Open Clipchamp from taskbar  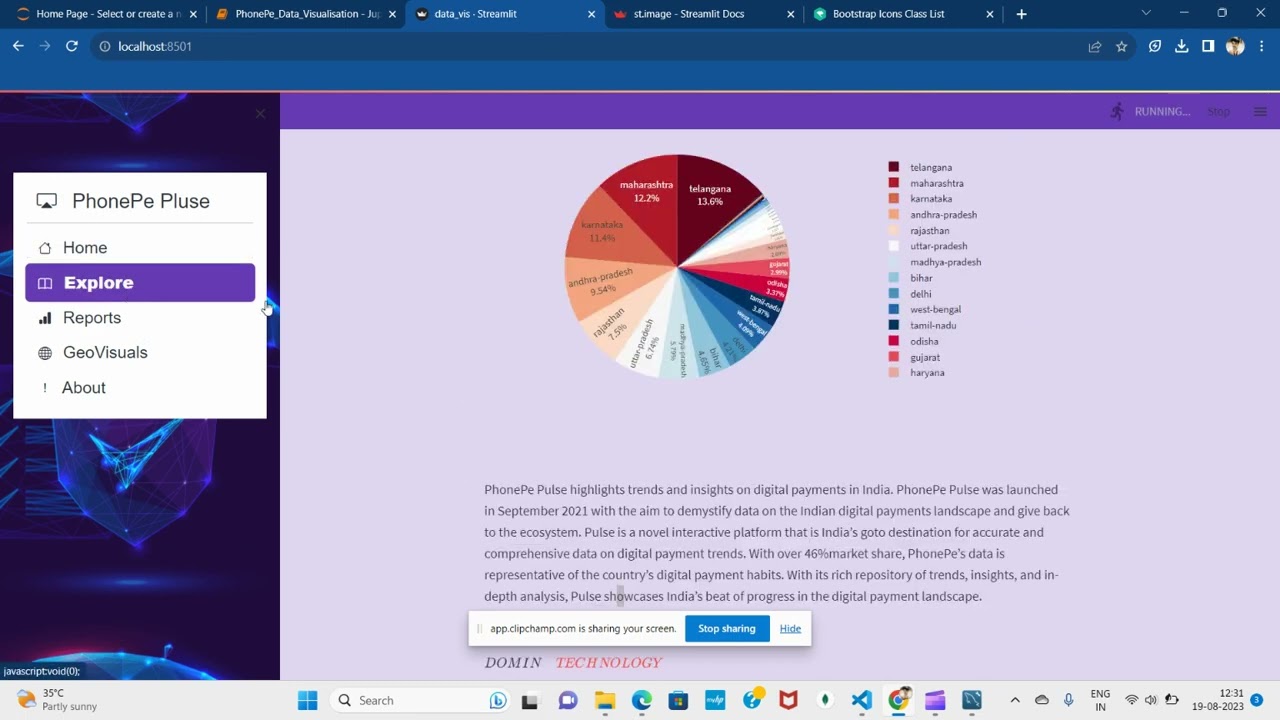[x=935, y=700]
